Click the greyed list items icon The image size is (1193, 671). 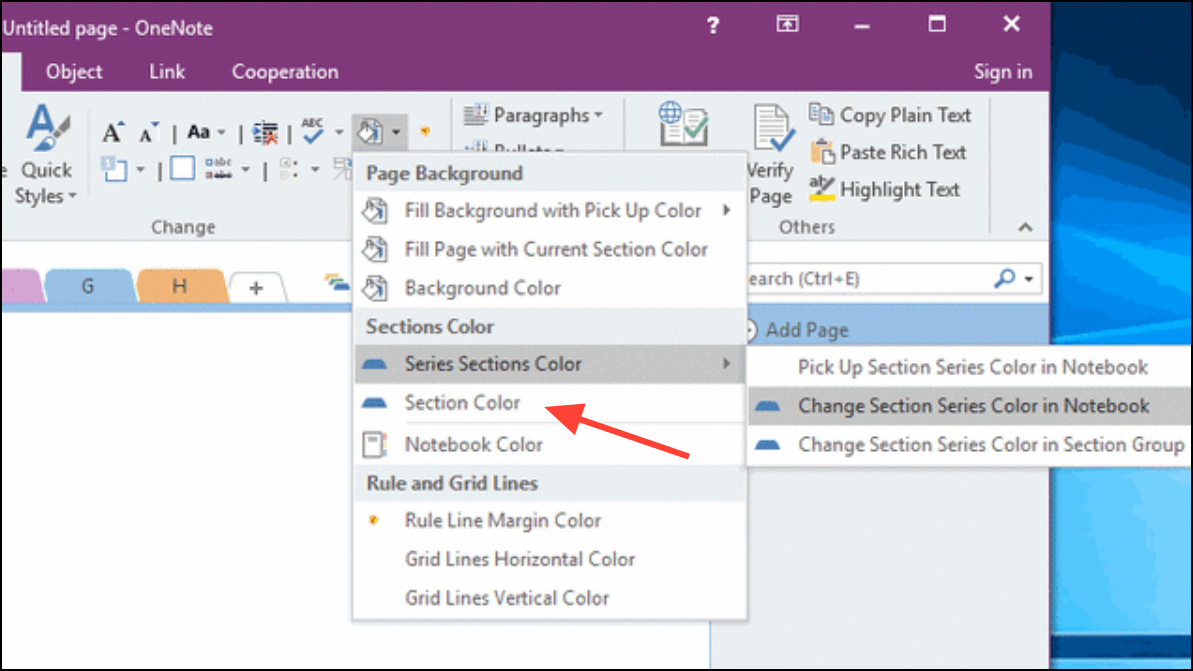pos(288,169)
